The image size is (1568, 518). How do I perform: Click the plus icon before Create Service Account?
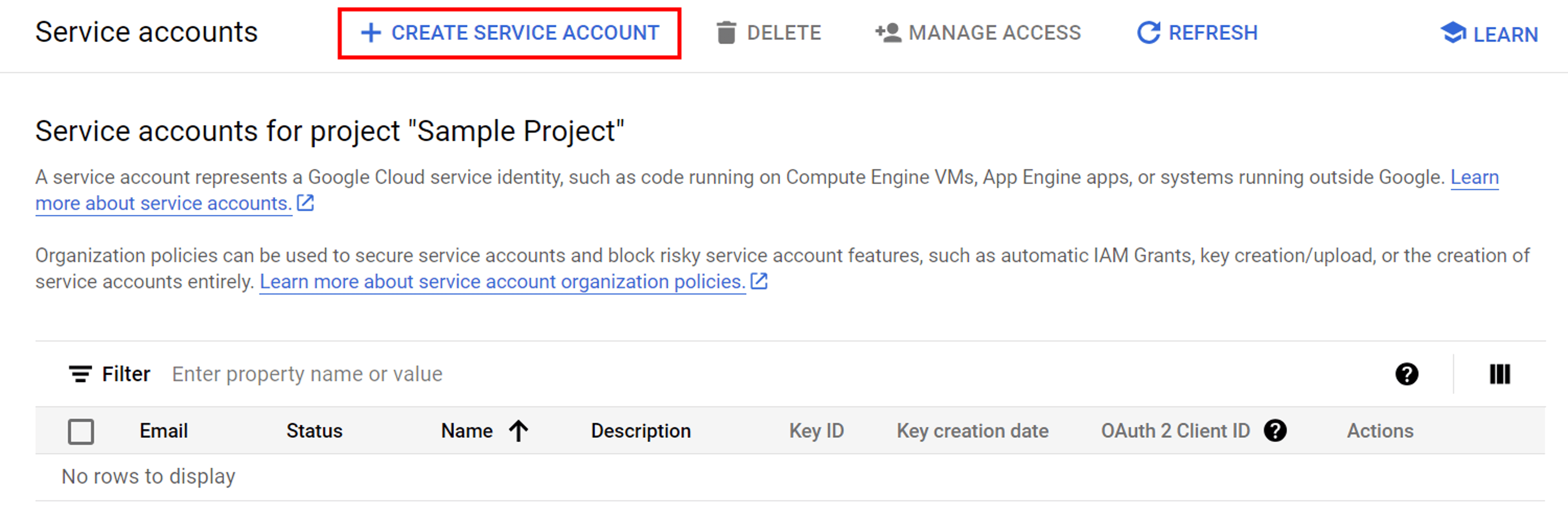coord(371,33)
